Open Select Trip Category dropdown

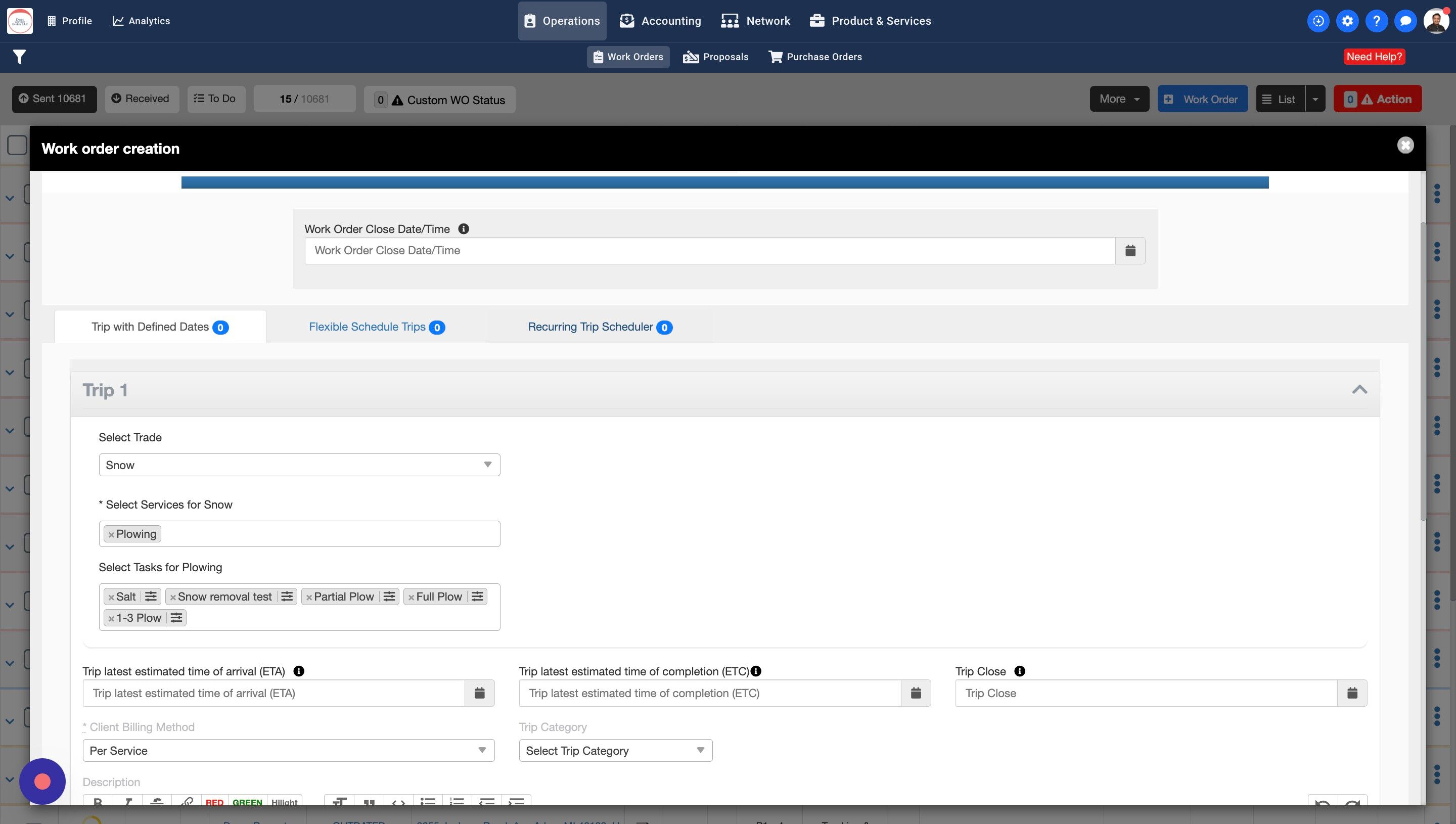click(615, 751)
